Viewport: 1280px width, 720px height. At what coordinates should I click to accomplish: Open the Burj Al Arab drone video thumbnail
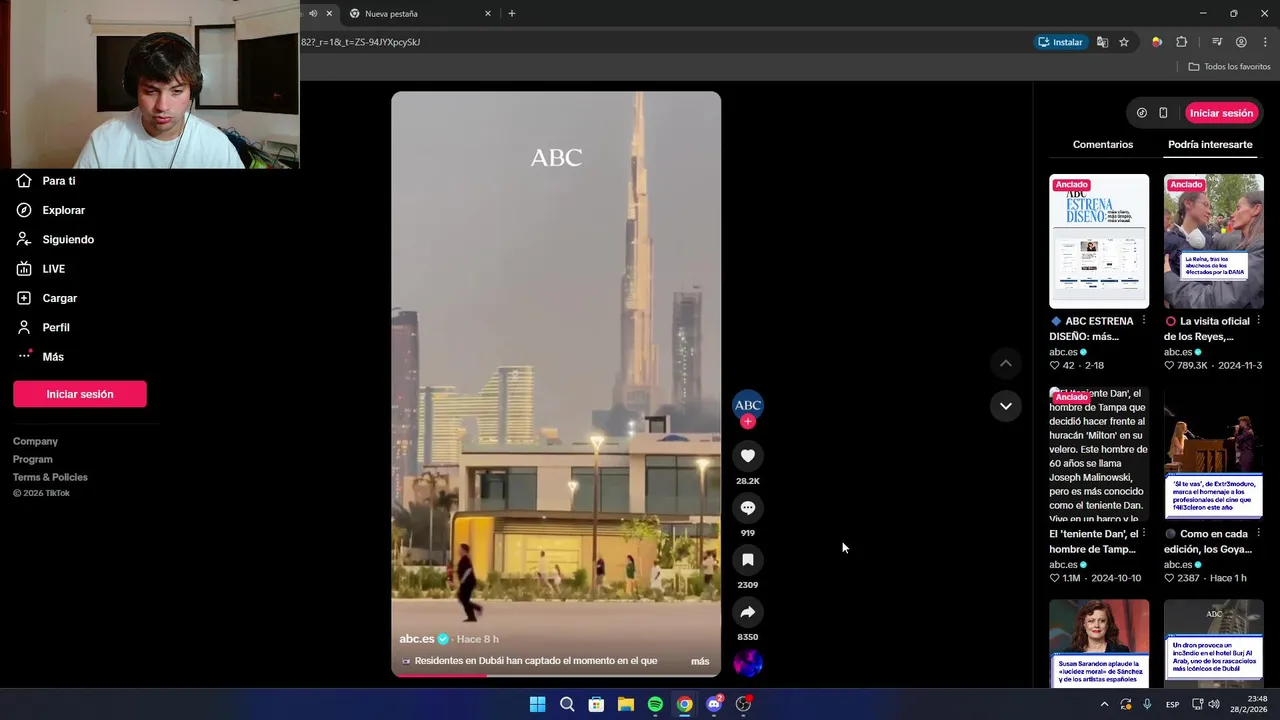(x=1214, y=644)
